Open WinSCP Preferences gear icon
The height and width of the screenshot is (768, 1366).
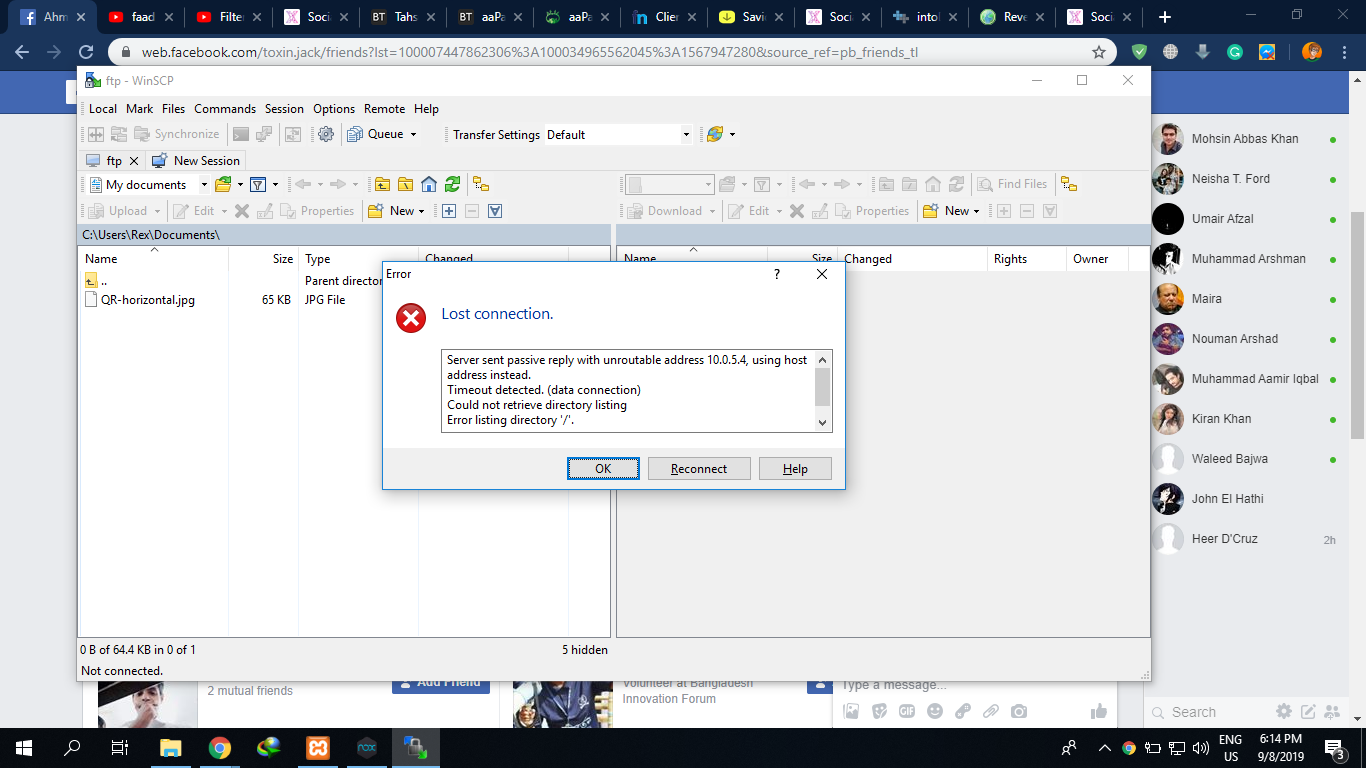pyautogui.click(x=326, y=134)
